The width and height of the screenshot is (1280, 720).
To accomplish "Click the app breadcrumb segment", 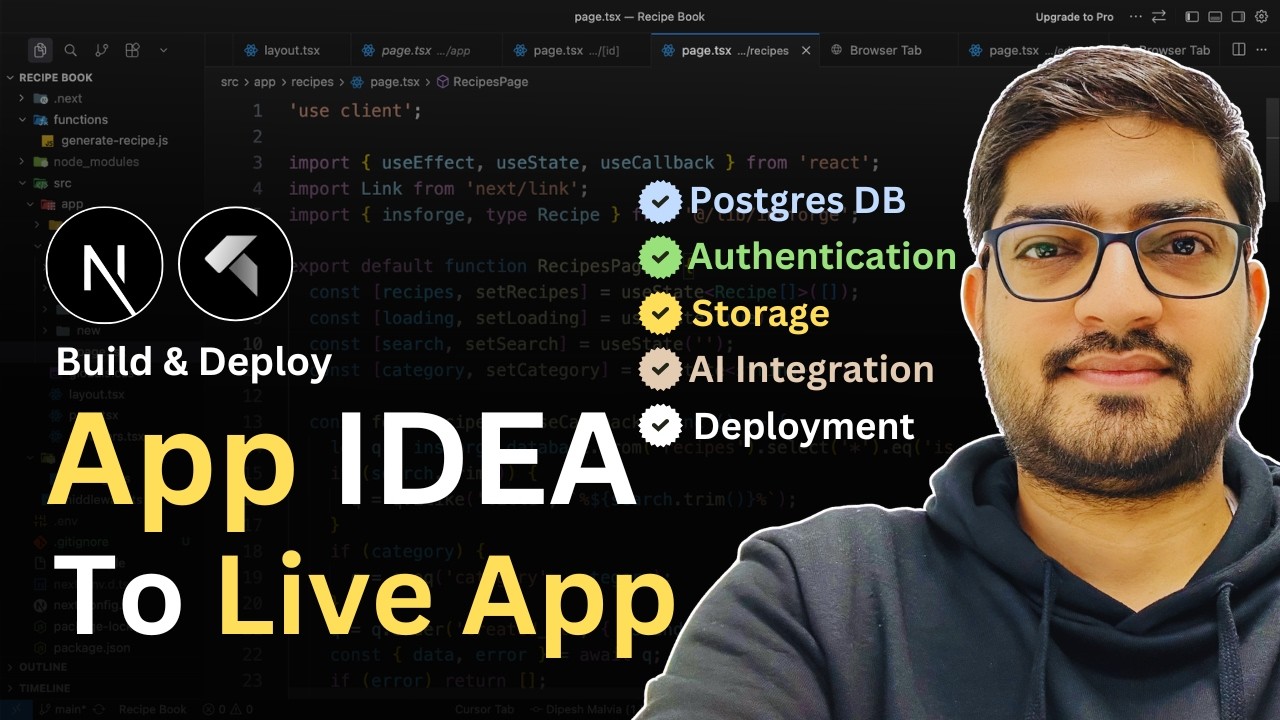I will 264,82.
